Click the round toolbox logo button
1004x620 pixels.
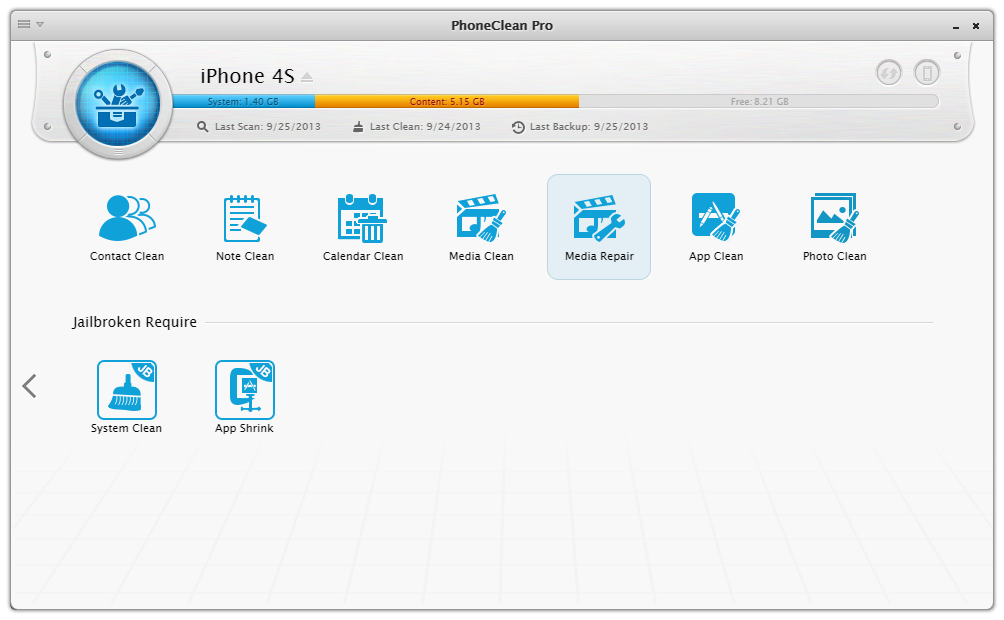click(118, 101)
